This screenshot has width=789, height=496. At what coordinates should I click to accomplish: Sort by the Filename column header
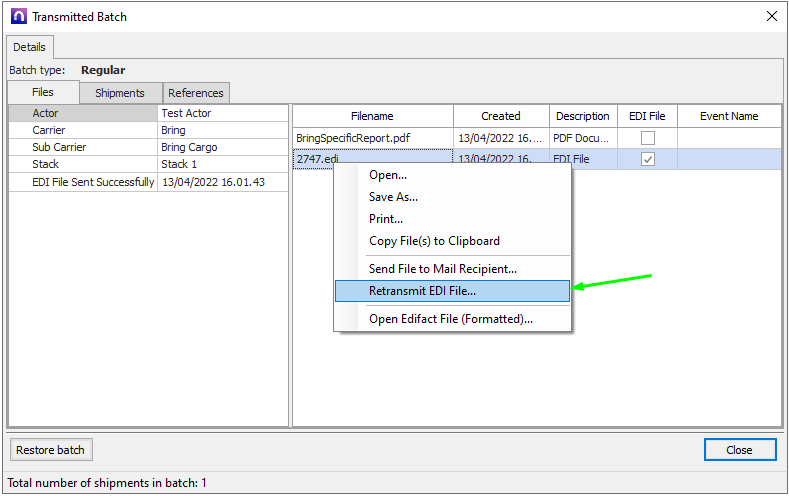[x=372, y=116]
